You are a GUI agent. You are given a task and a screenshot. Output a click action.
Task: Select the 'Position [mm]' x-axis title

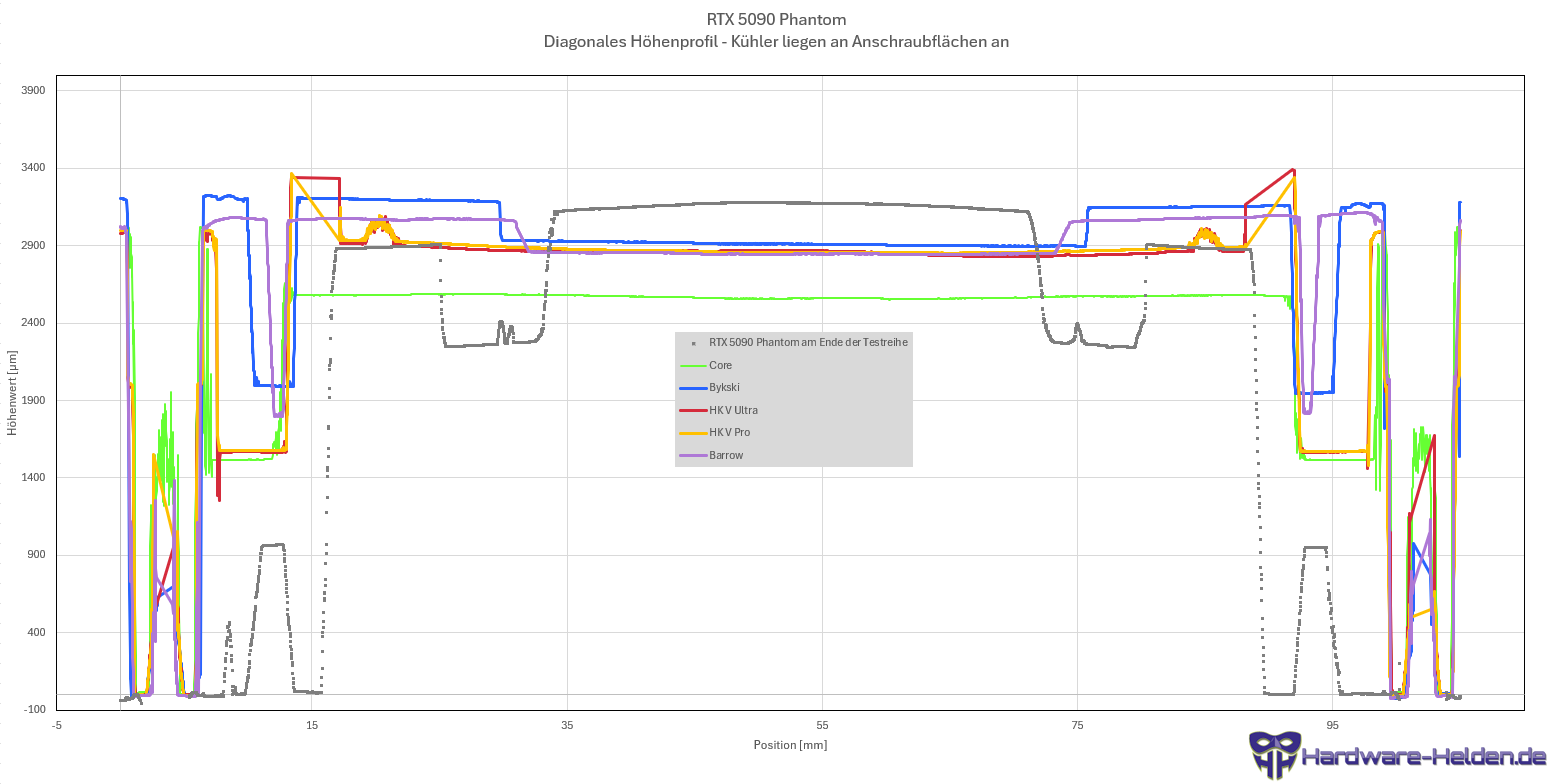pos(790,745)
